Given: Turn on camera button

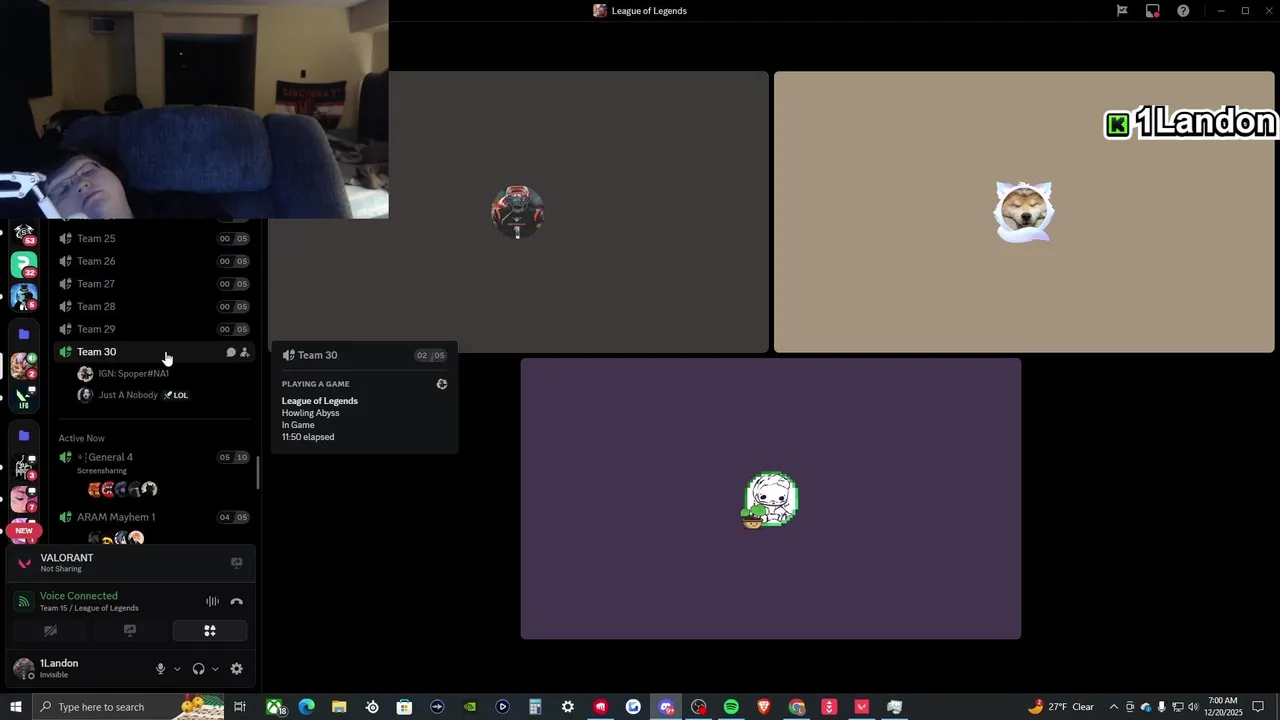Looking at the screenshot, I should point(50,631).
